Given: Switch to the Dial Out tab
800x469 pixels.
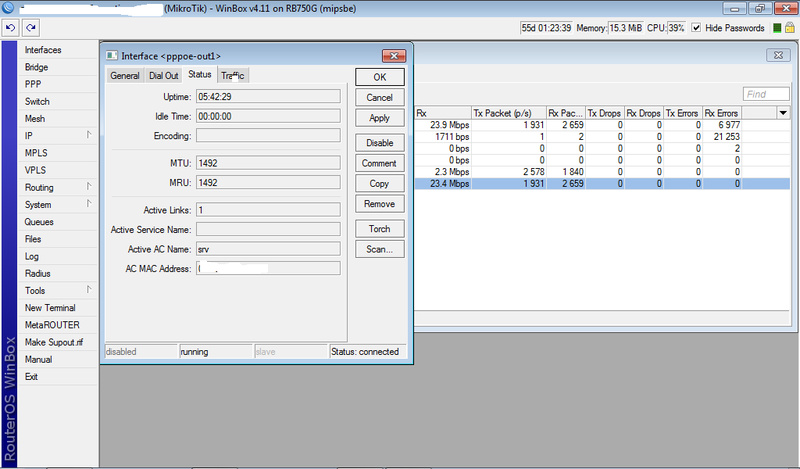Looking at the screenshot, I should coord(163,76).
